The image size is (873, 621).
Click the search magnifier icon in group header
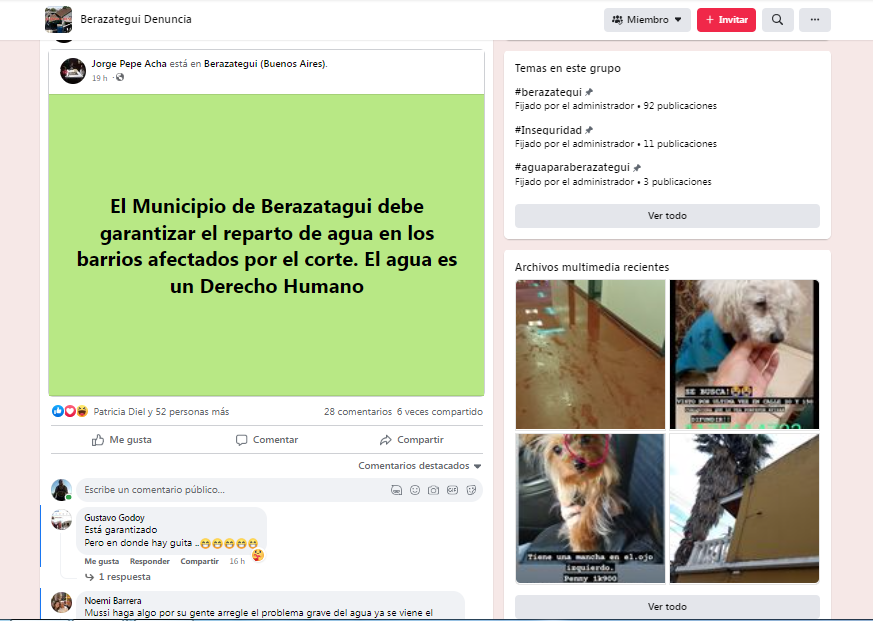[x=777, y=20]
